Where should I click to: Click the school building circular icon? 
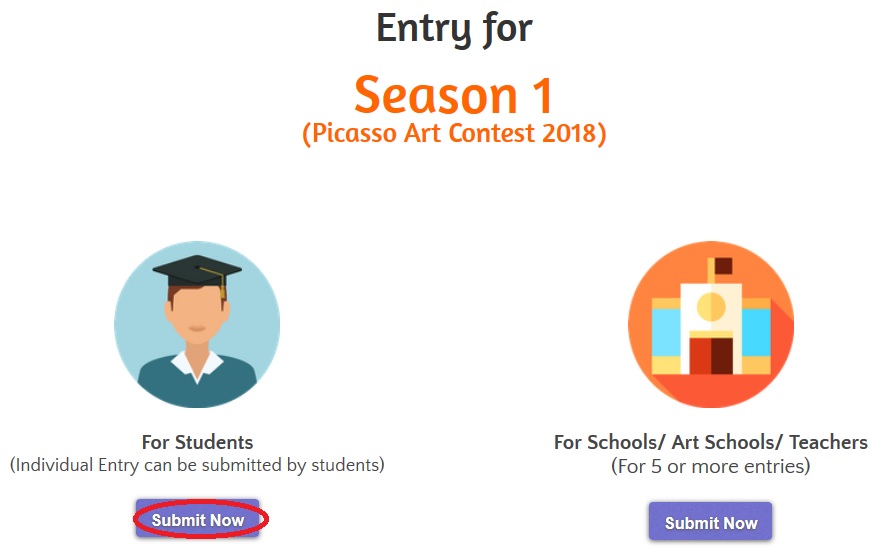pyautogui.click(x=711, y=324)
